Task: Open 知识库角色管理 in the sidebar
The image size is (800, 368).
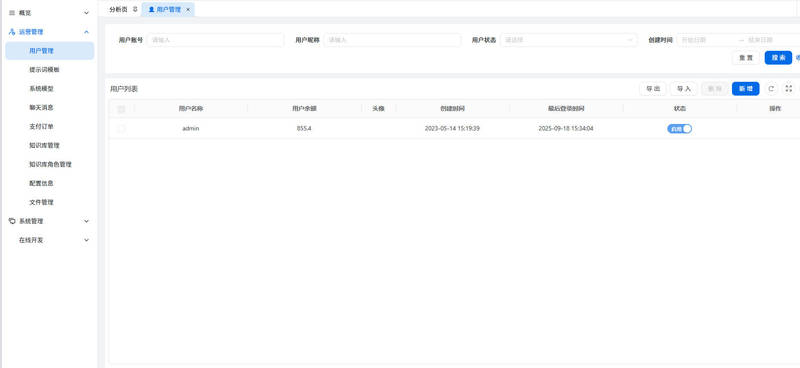Action: tap(49, 164)
